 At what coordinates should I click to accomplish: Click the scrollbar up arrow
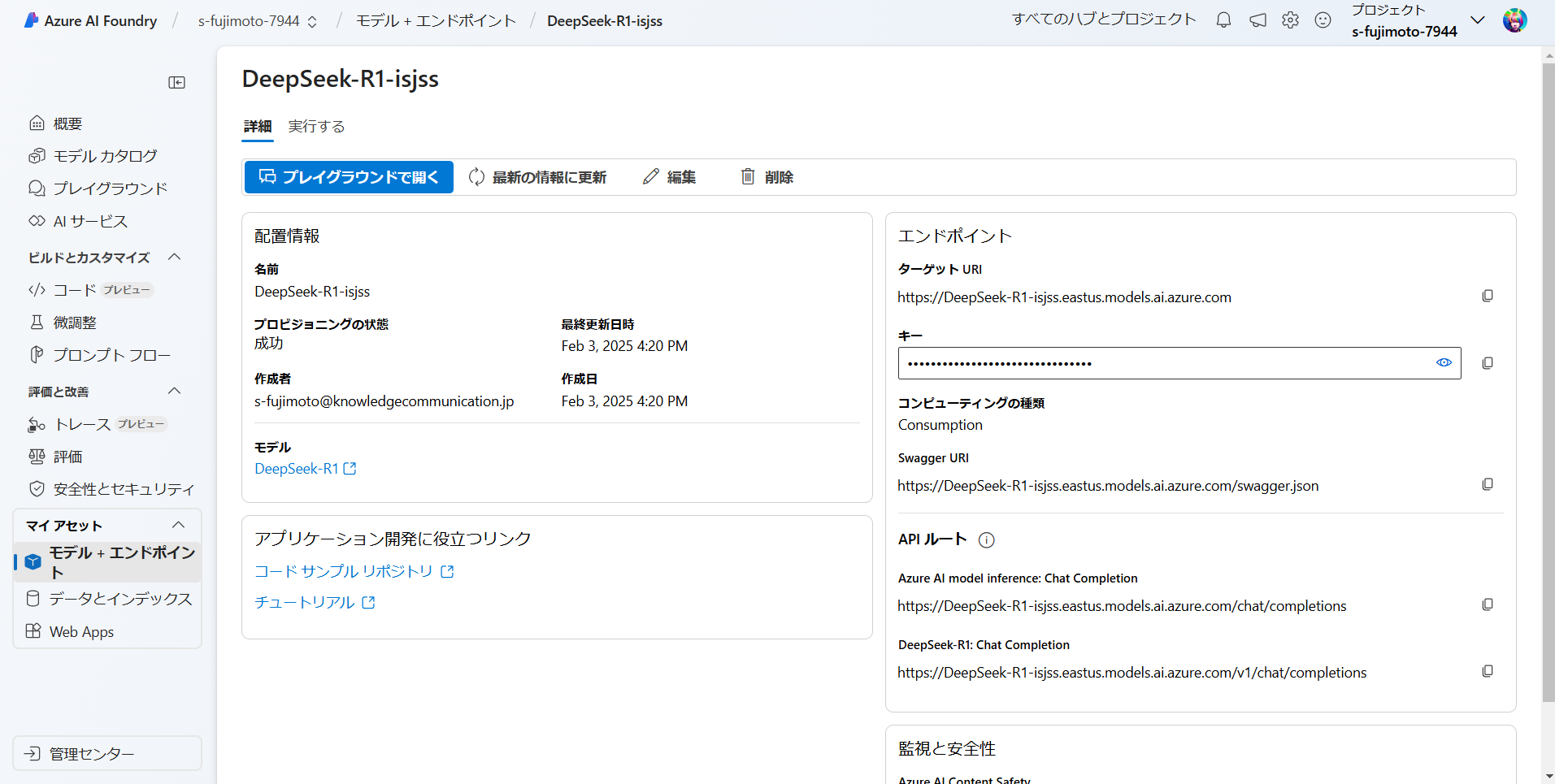click(1548, 54)
